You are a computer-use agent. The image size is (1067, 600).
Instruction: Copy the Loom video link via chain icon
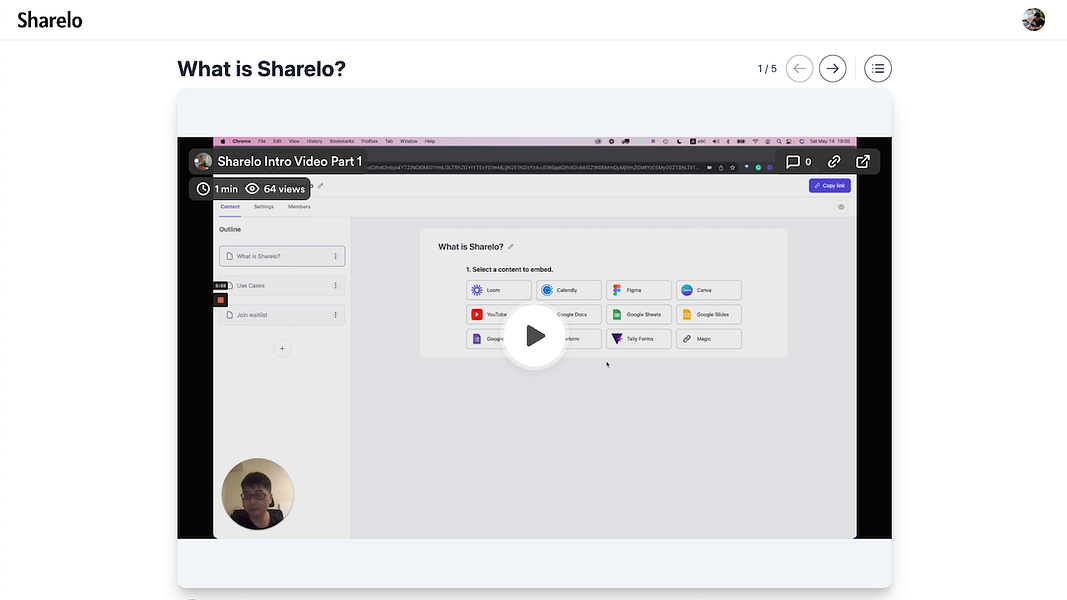click(834, 162)
